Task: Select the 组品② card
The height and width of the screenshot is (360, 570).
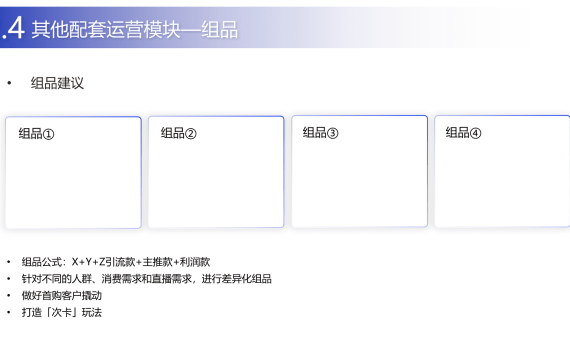Action: tap(216, 172)
